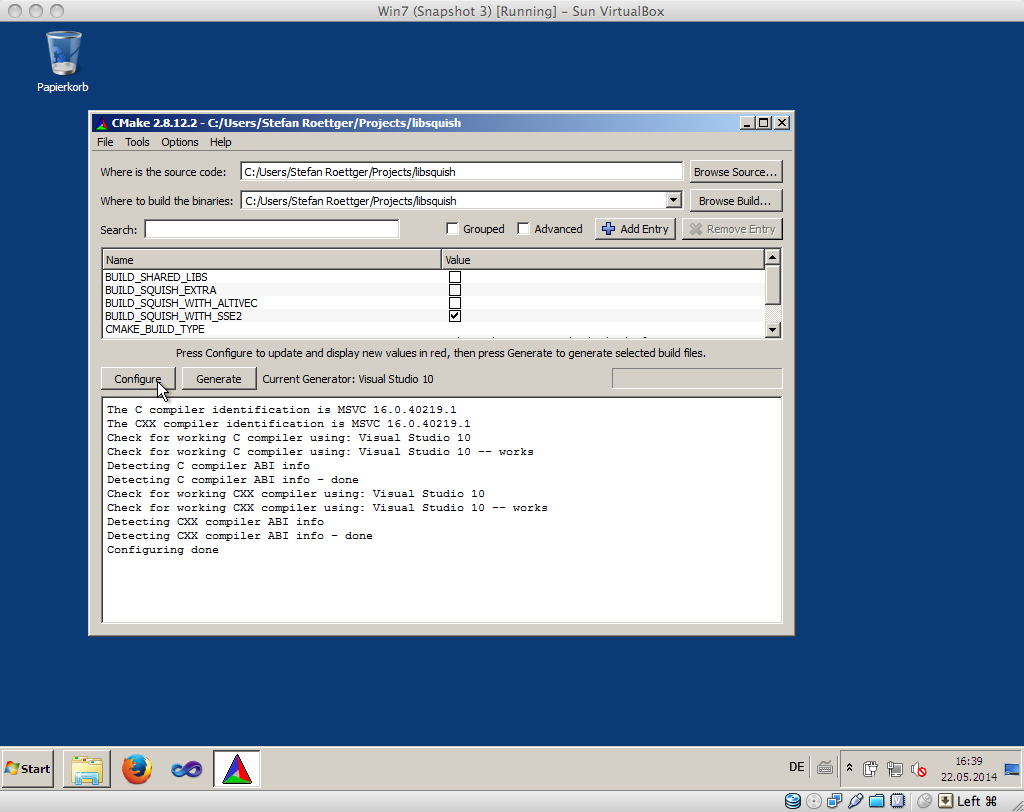
Task: Click the scroll down arrow of cache list
Action: coord(773,330)
